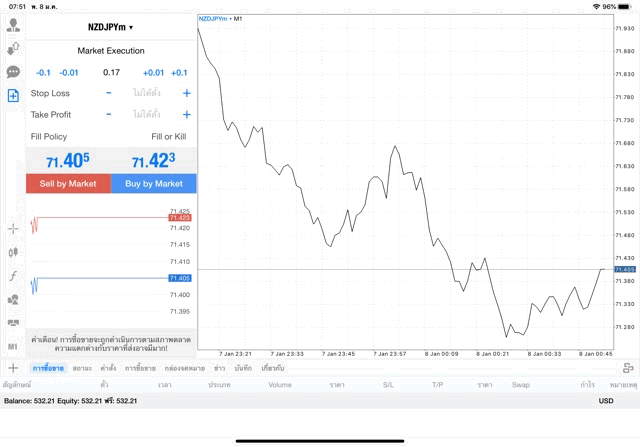
Task: Activate the crosshair cursor tool
Action: pyautogui.click(x=13, y=229)
